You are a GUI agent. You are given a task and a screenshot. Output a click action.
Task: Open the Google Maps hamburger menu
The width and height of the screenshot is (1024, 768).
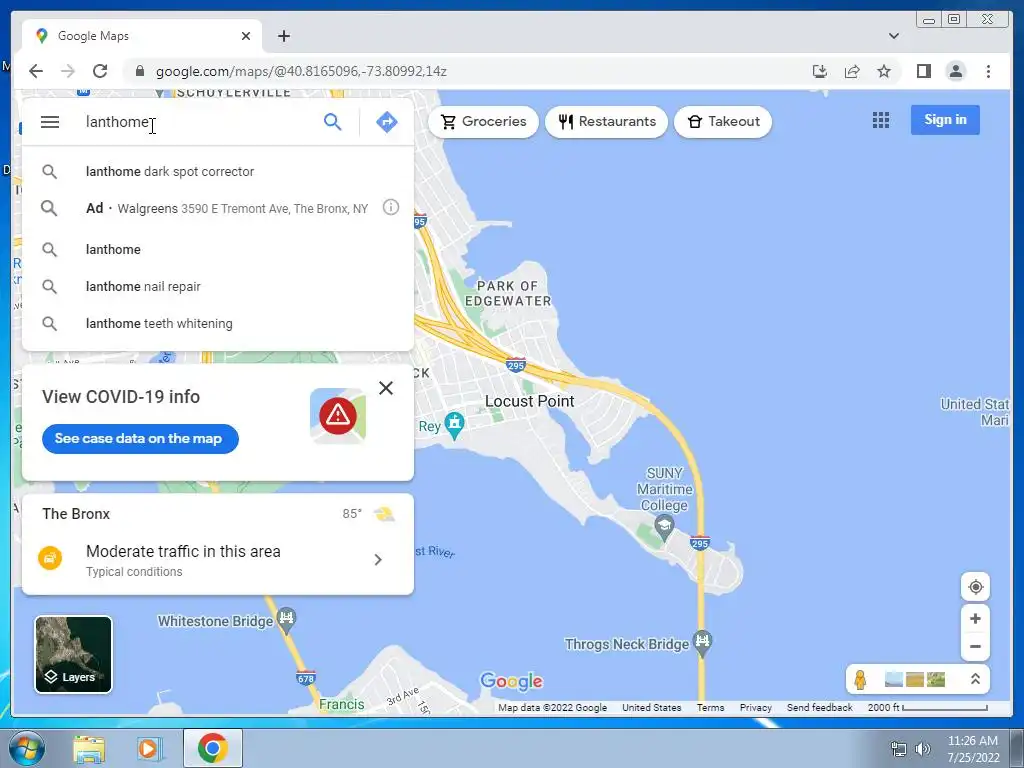coord(50,121)
